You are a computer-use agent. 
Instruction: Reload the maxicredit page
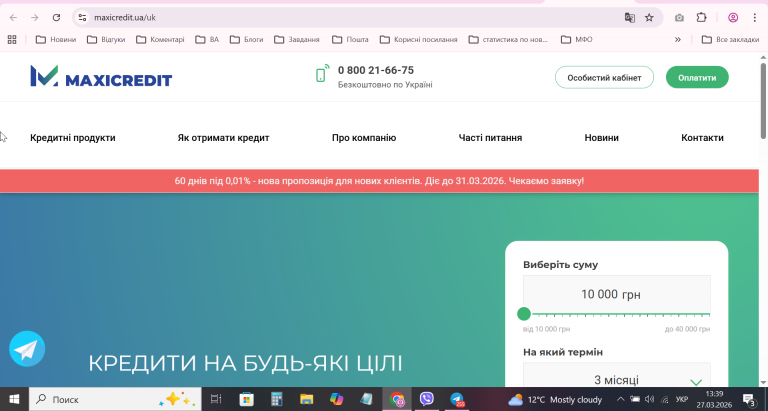(56, 18)
